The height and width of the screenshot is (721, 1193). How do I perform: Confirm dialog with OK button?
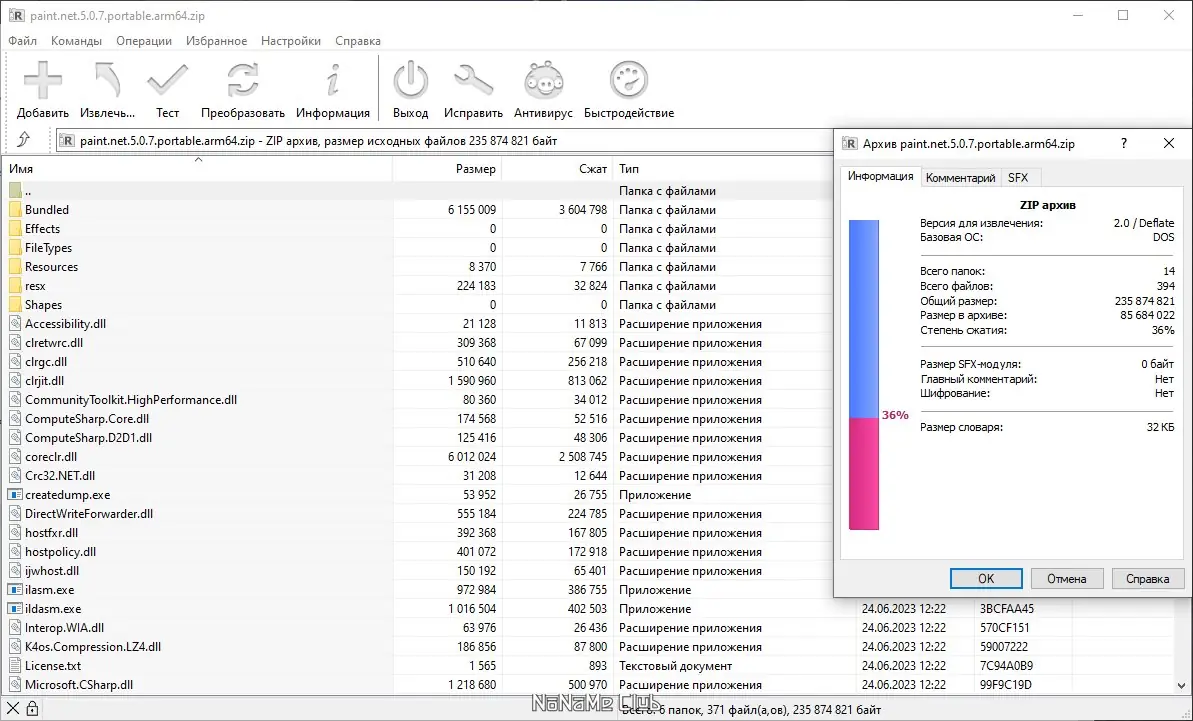click(986, 579)
